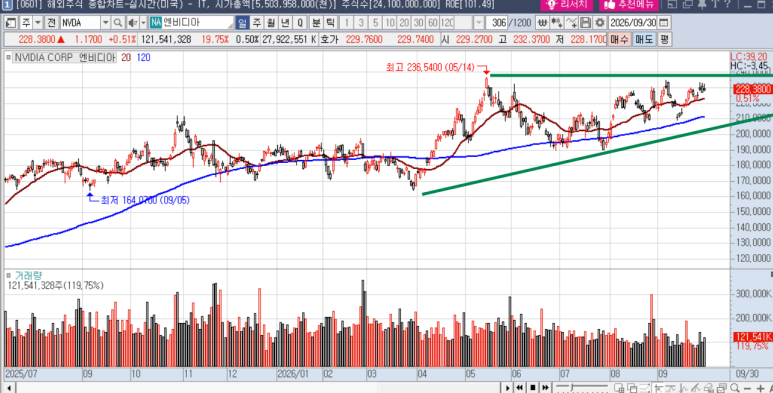Select the 주 weekly period button
Screen dimensions: 773x393
pos(256,23)
